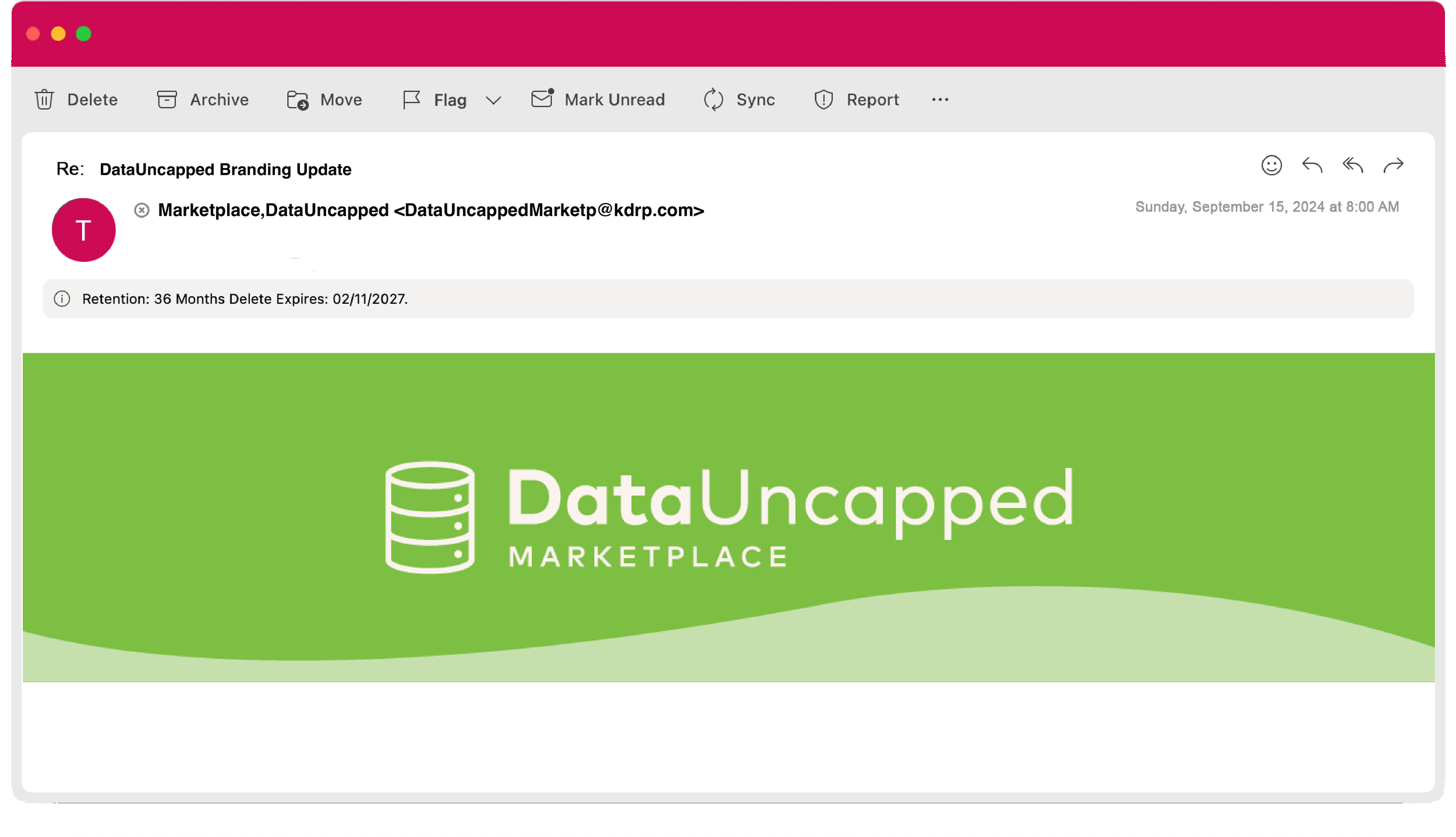This screenshot has height=837, width=1456.
Task: Flag this email message
Action: (x=435, y=100)
